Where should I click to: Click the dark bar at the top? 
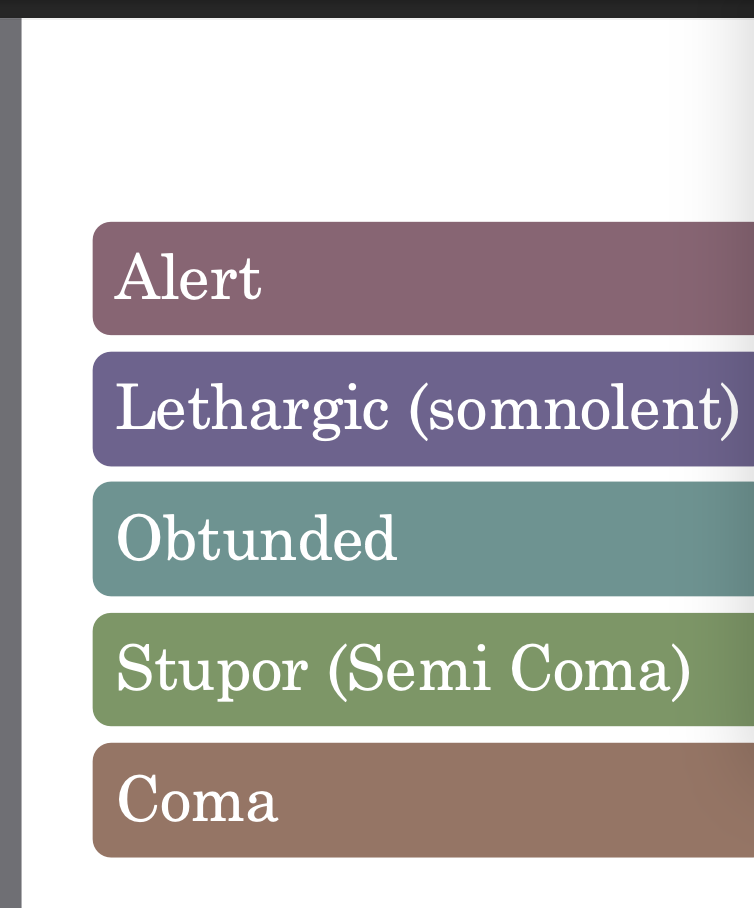[377, 8]
